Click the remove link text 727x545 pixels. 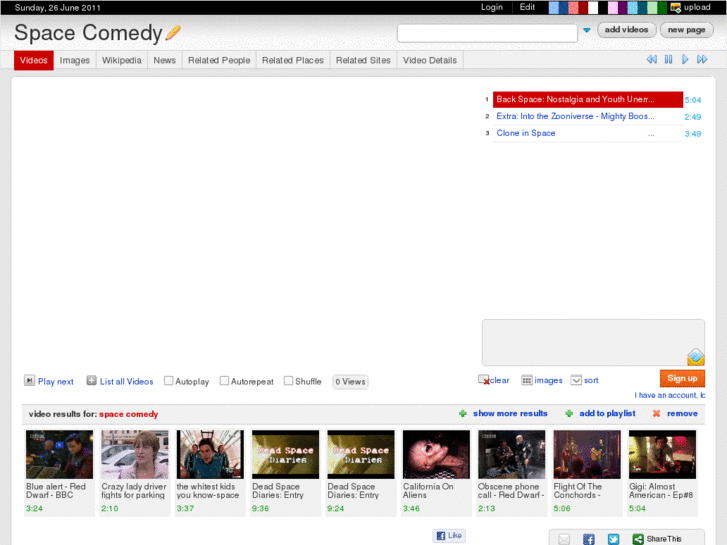click(x=682, y=413)
